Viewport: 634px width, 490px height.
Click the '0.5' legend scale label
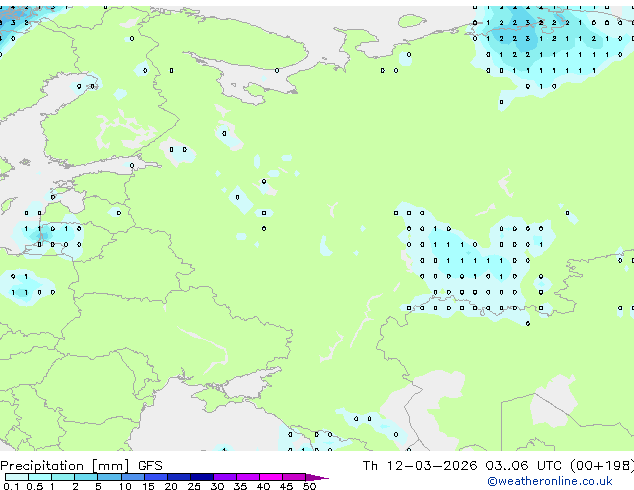34,486
